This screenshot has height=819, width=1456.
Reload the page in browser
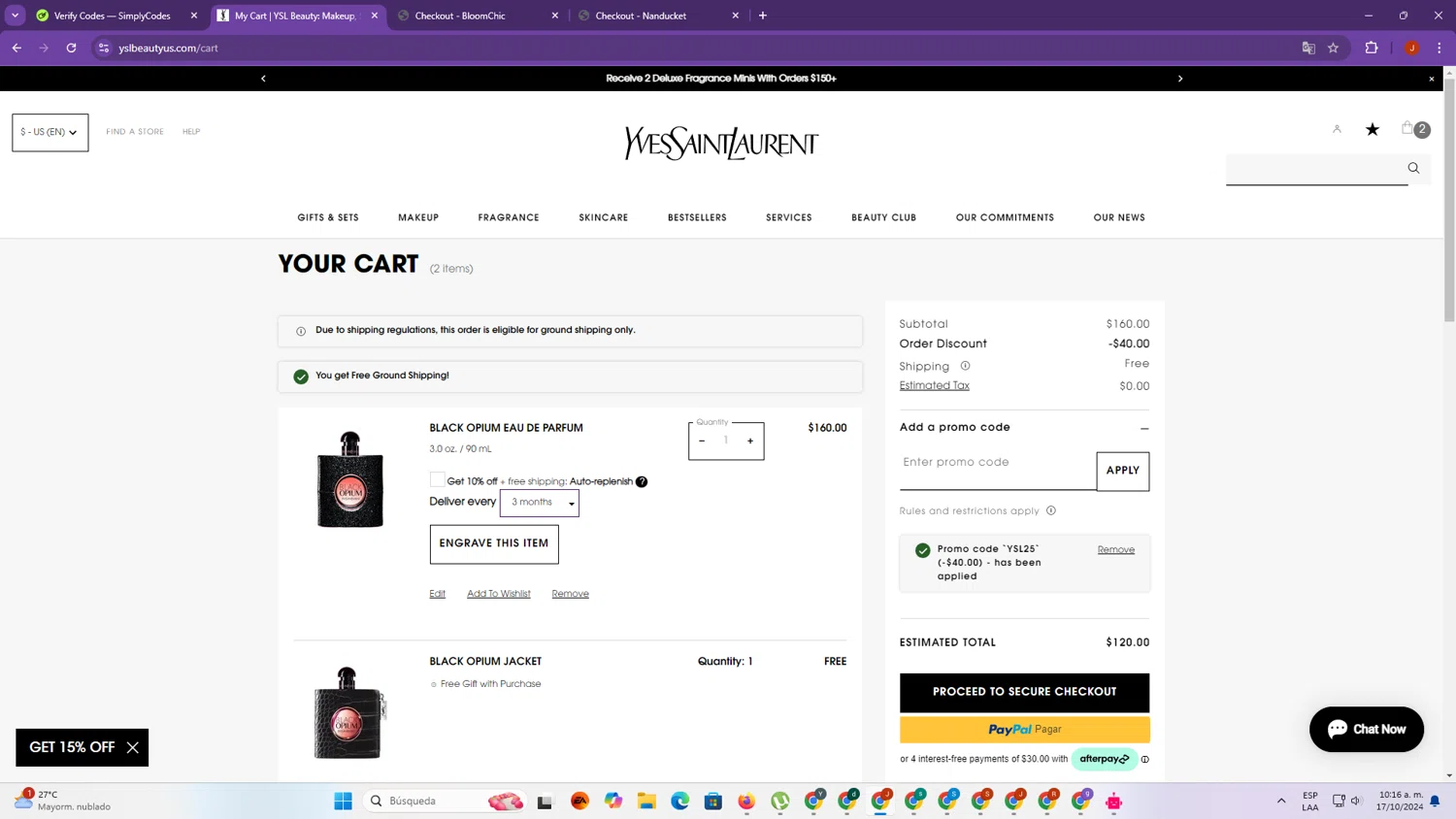(x=71, y=48)
